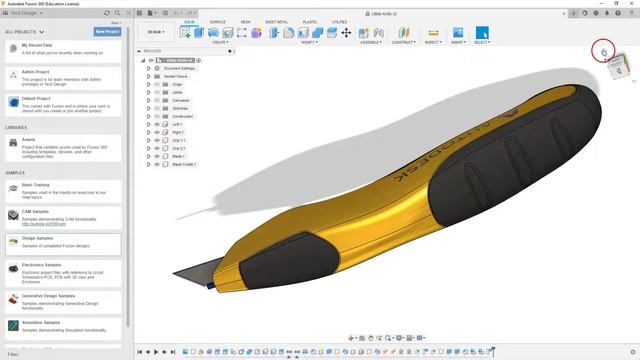Click the Notifications bell icon
This screenshot has height=360, width=640.
pyautogui.click(x=607, y=13)
